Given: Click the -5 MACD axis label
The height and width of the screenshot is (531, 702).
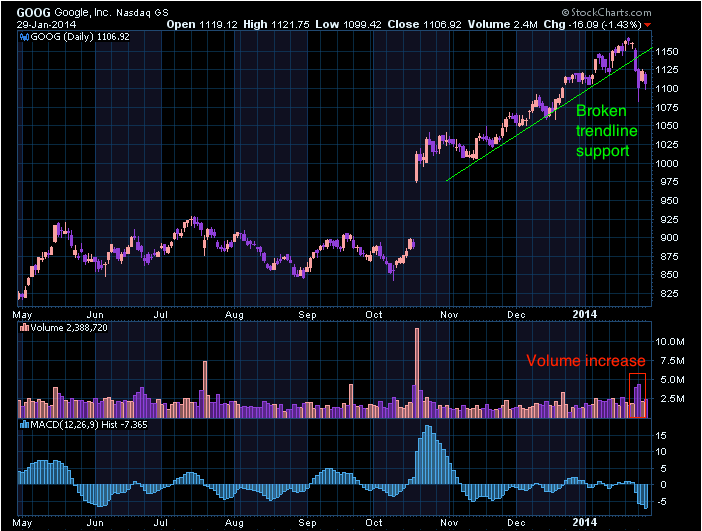Looking at the screenshot, I should pos(661,501).
